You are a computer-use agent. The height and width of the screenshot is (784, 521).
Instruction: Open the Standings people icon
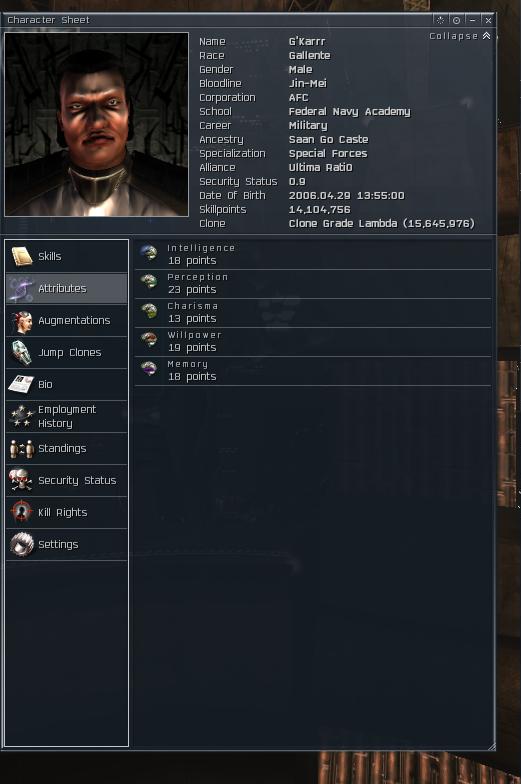(x=22, y=448)
